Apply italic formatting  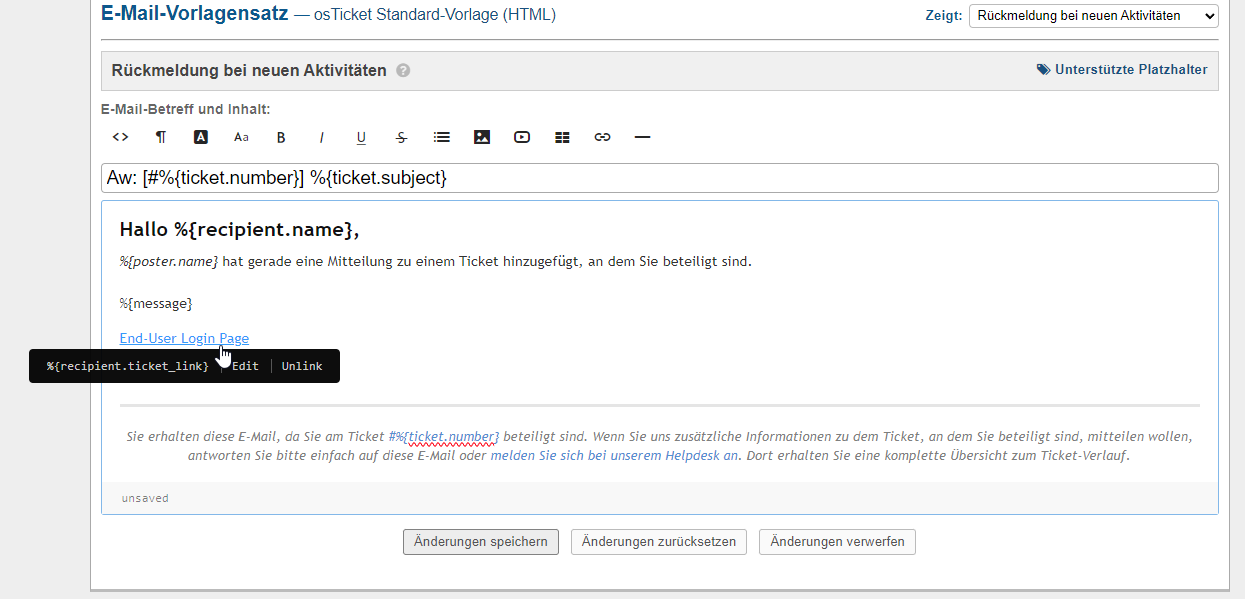[321, 137]
